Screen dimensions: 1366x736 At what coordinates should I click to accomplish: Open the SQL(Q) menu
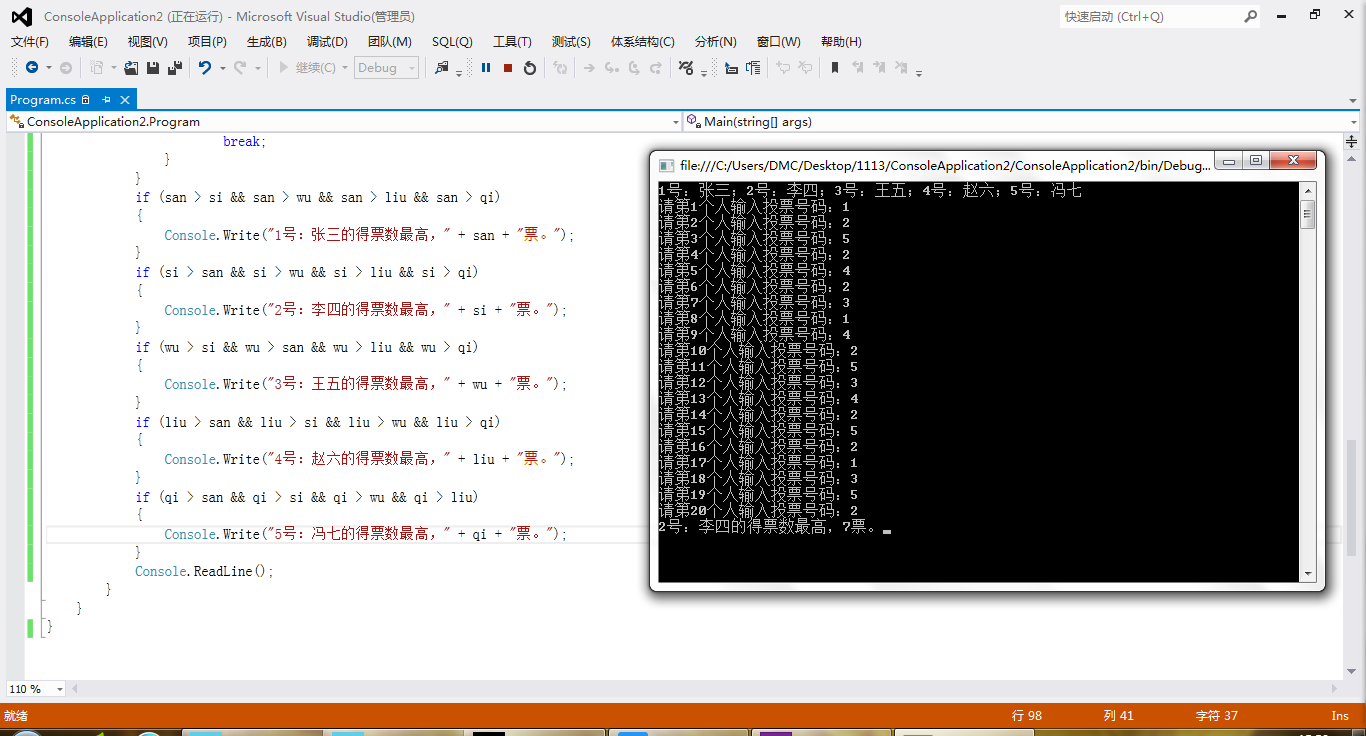[x=452, y=42]
